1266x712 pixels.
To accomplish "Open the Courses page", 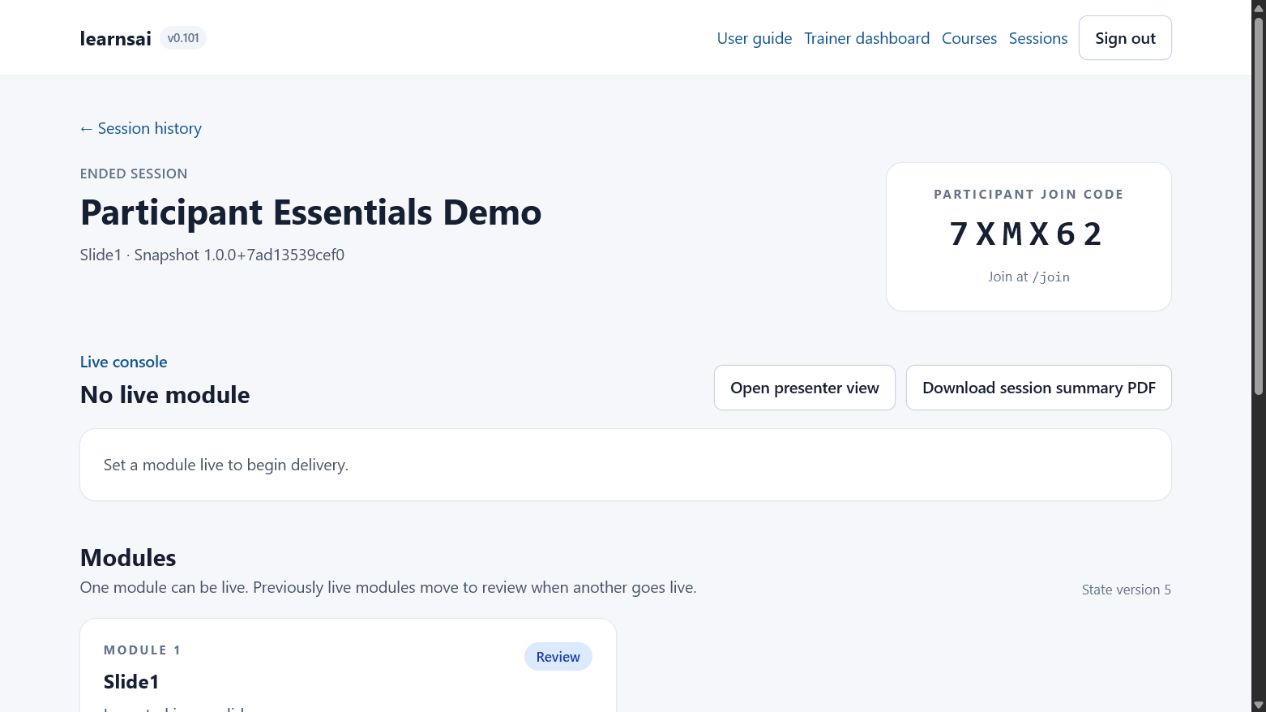I will pos(969,38).
